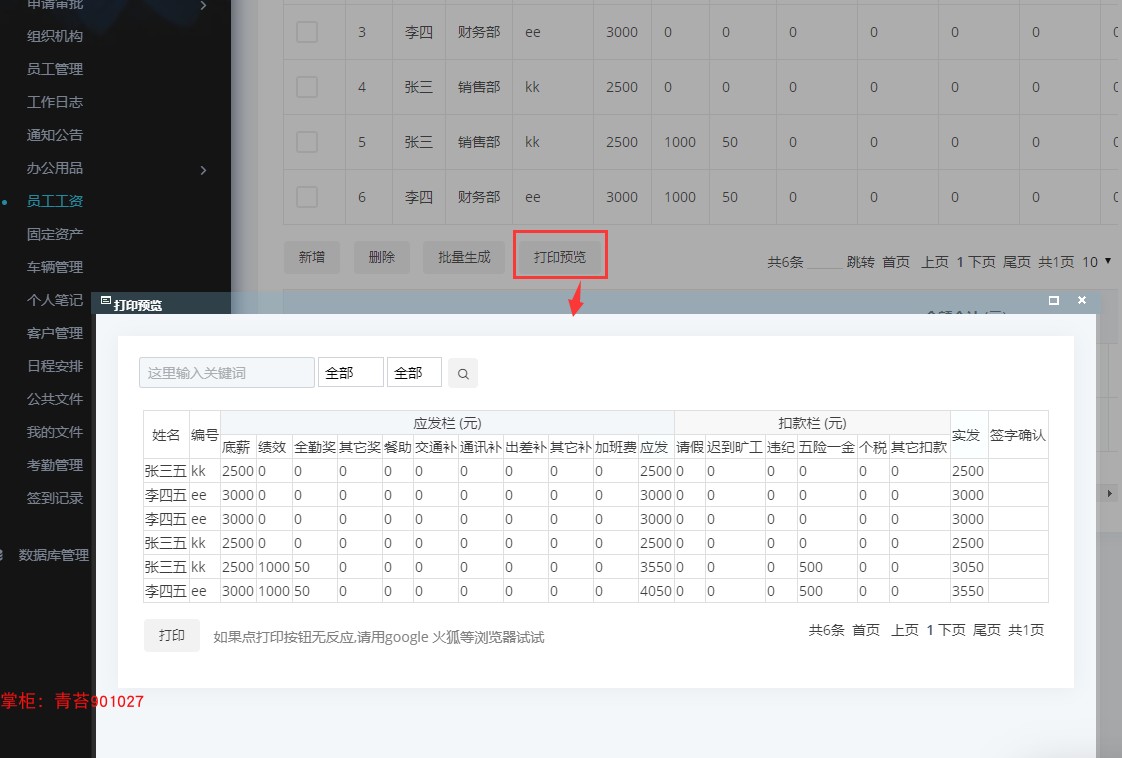Expand the 办公用品 sidebar submenu arrow
This screenshot has width=1122, height=758.
point(203,170)
